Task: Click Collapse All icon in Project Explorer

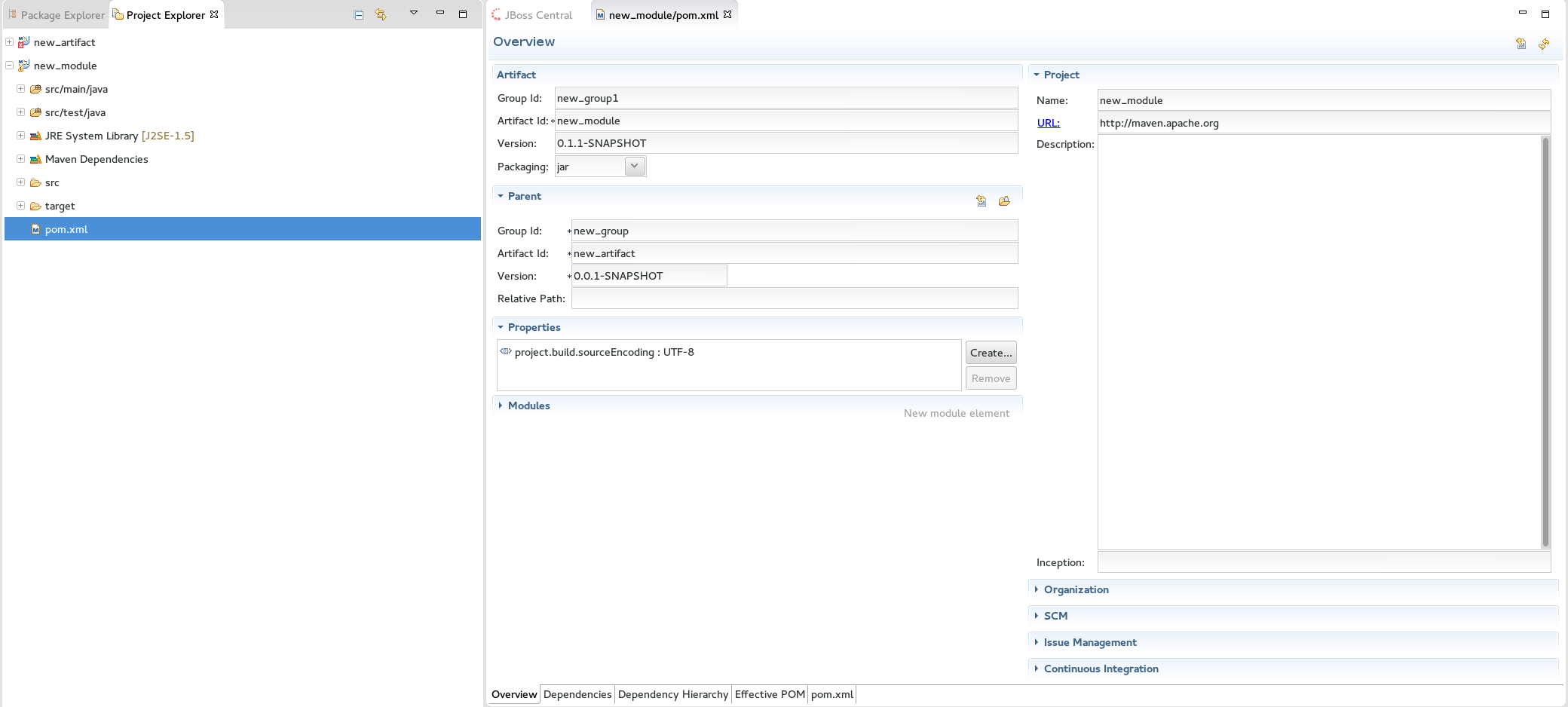Action: tap(359, 14)
